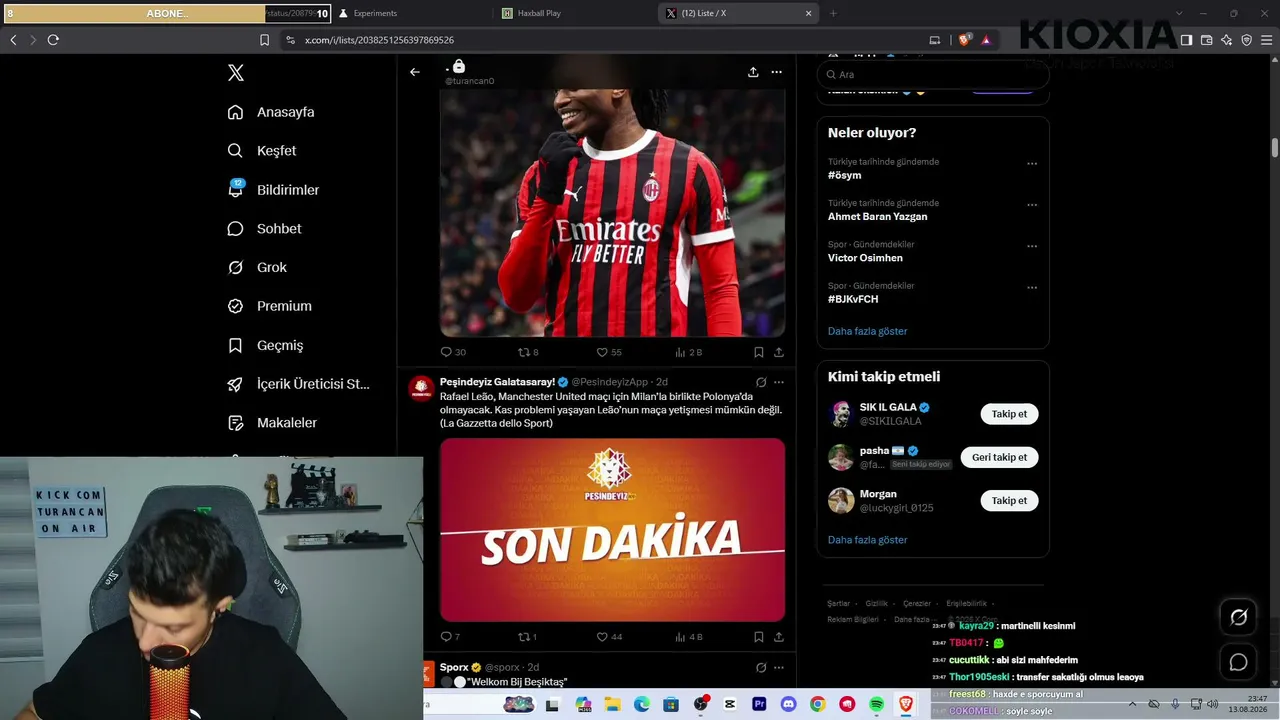Open Bildirimler in the sidebar
Screen dimensions: 1280x720
[x=274, y=190]
